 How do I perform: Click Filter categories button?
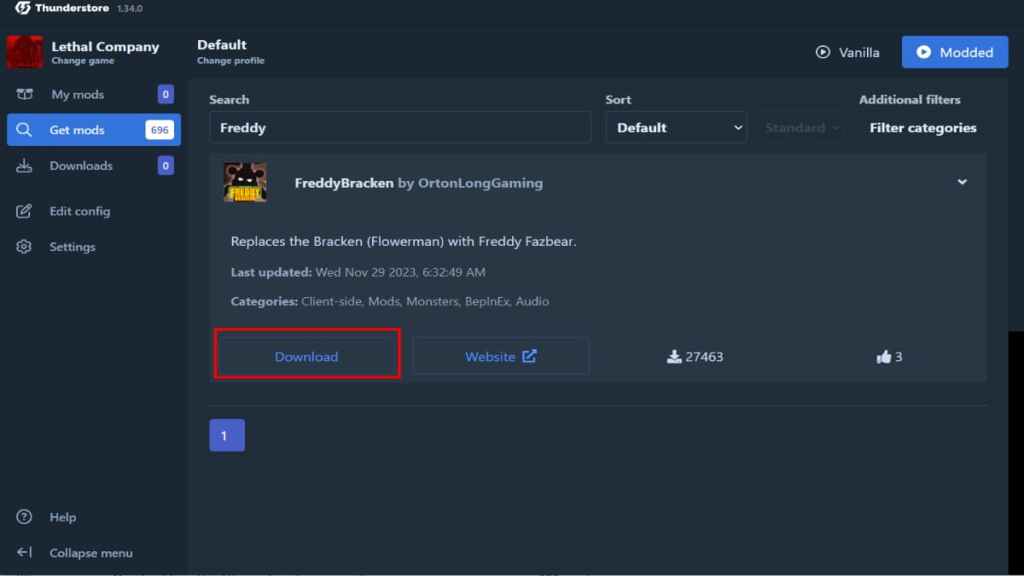(922, 128)
